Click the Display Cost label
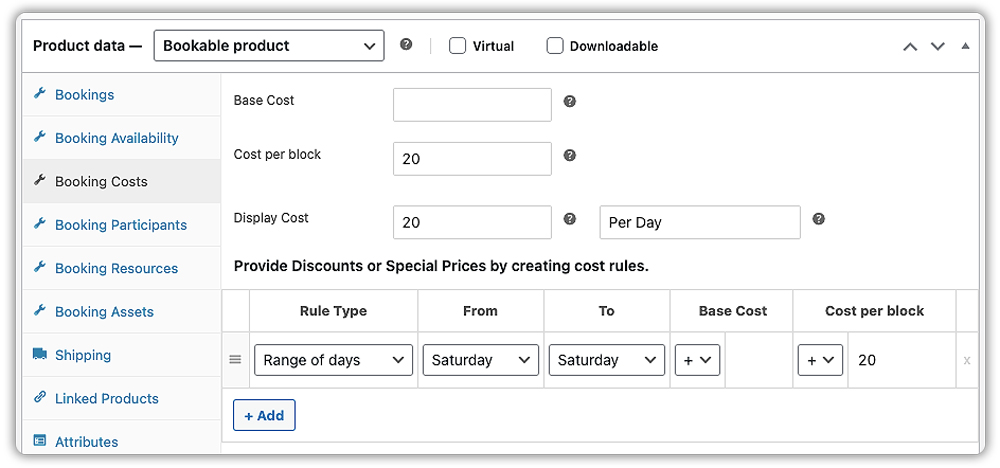Image resolution: width=1000 pixels, height=468 pixels. point(271,218)
